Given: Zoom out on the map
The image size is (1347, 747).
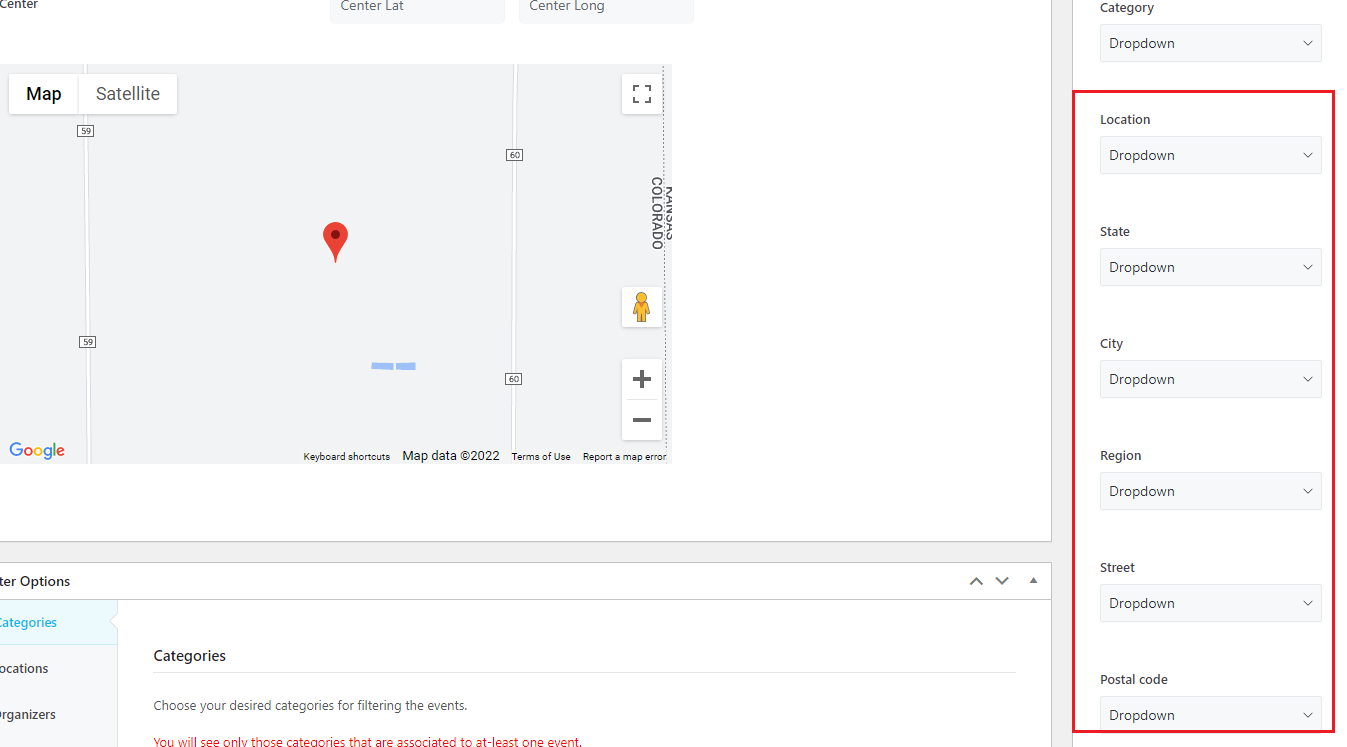Looking at the screenshot, I should 642,420.
